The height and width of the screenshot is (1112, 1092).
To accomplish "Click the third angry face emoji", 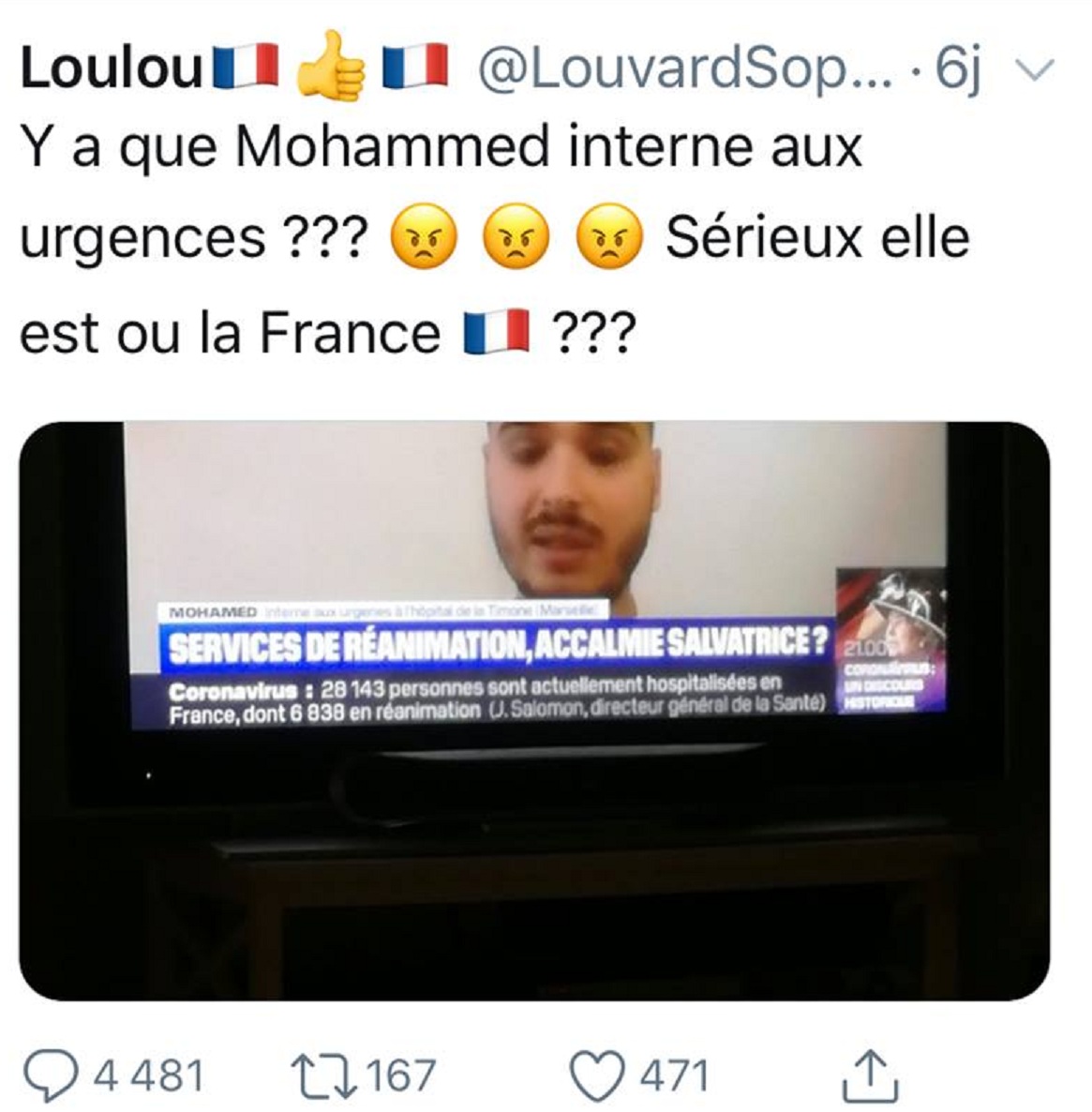I will click(x=611, y=237).
